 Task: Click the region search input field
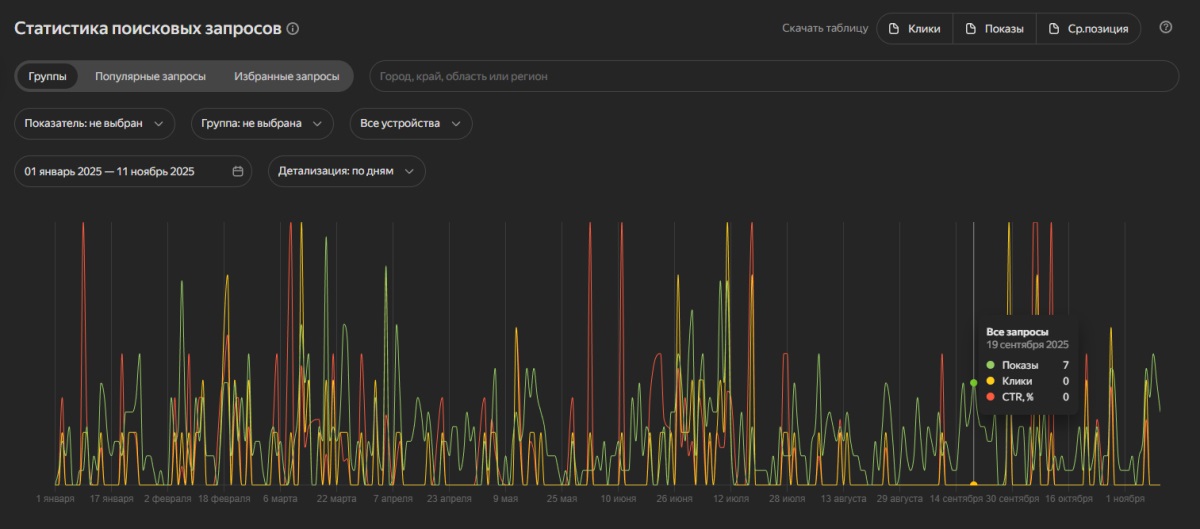click(774, 76)
